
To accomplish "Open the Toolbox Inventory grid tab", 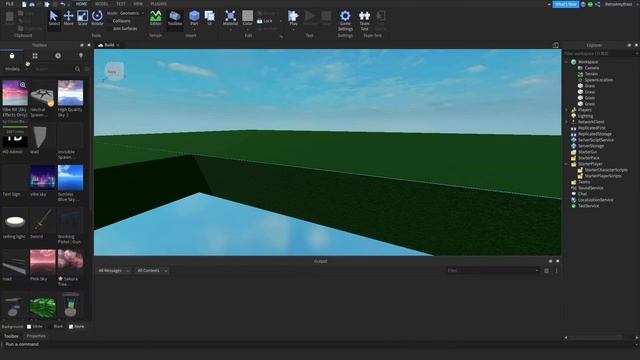I will (x=35, y=56).
